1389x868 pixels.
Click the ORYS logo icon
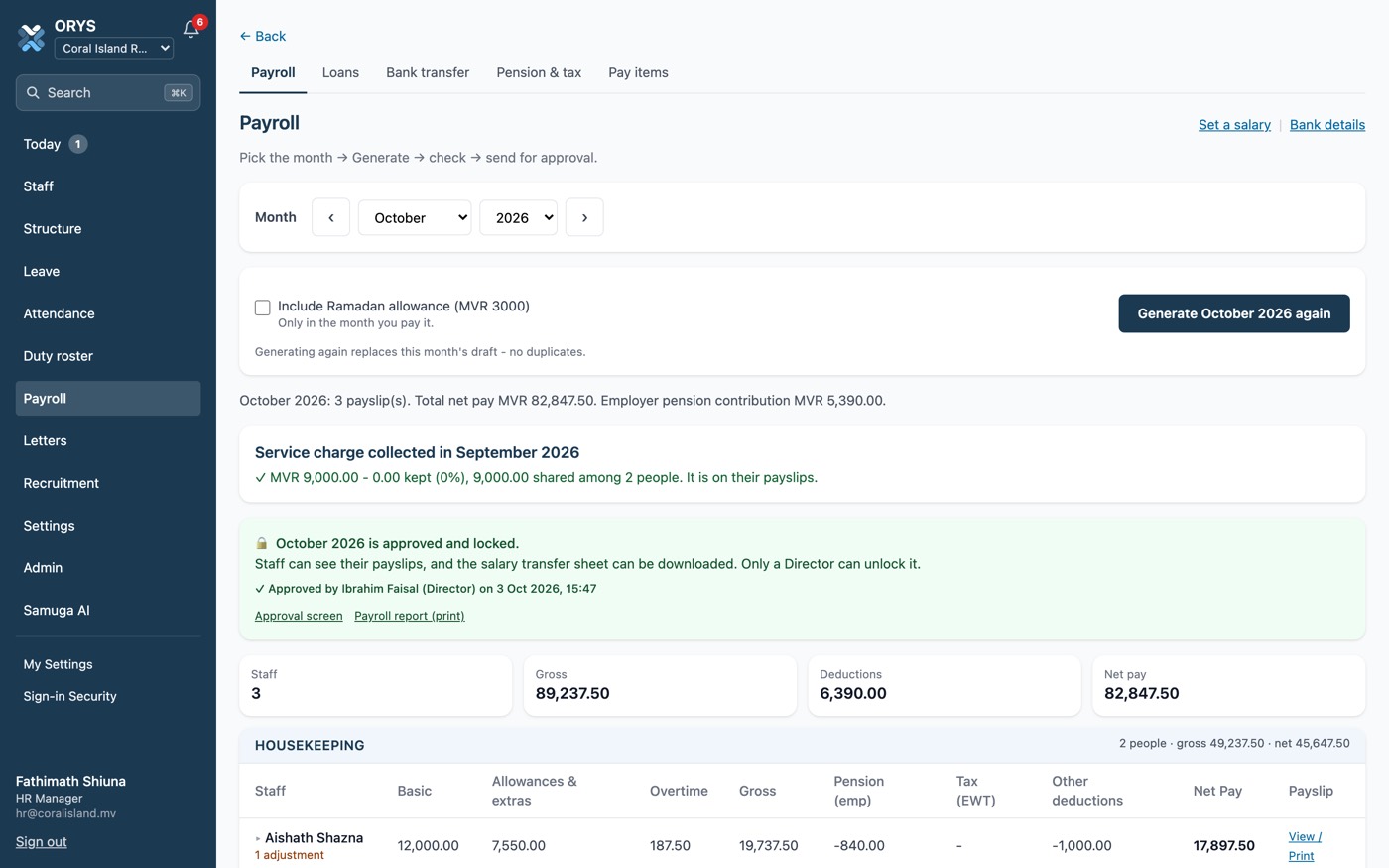tap(32, 38)
